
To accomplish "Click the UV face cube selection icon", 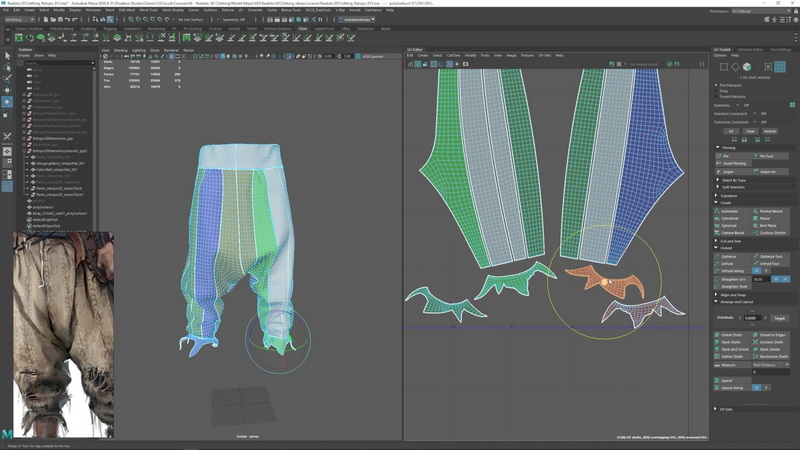I will tap(747, 67).
